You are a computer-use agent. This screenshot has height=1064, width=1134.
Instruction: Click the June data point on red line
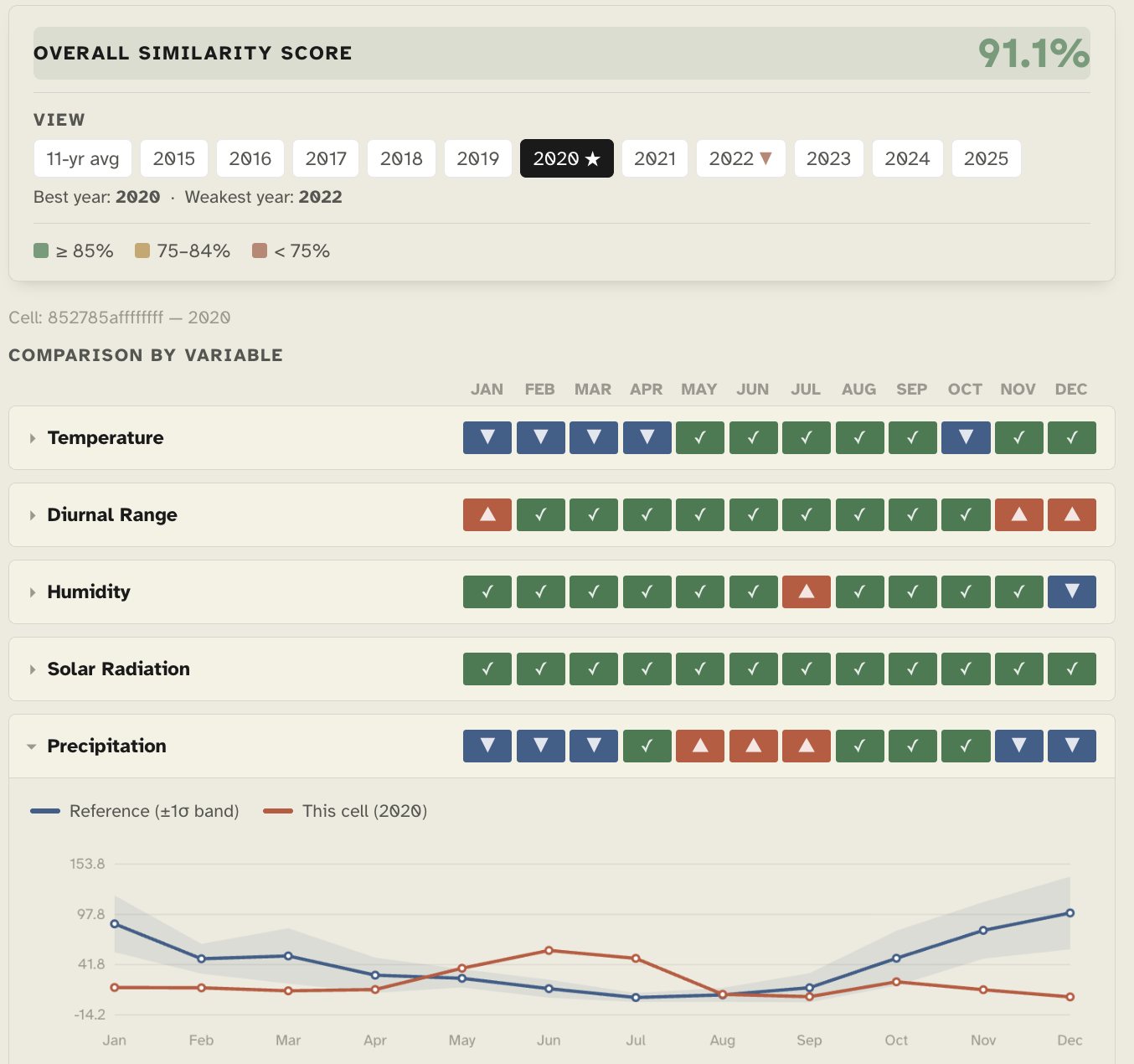549,950
